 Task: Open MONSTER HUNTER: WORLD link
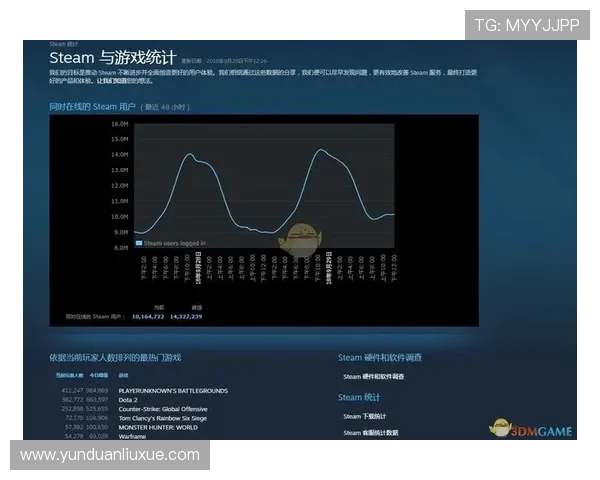(x=158, y=428)
